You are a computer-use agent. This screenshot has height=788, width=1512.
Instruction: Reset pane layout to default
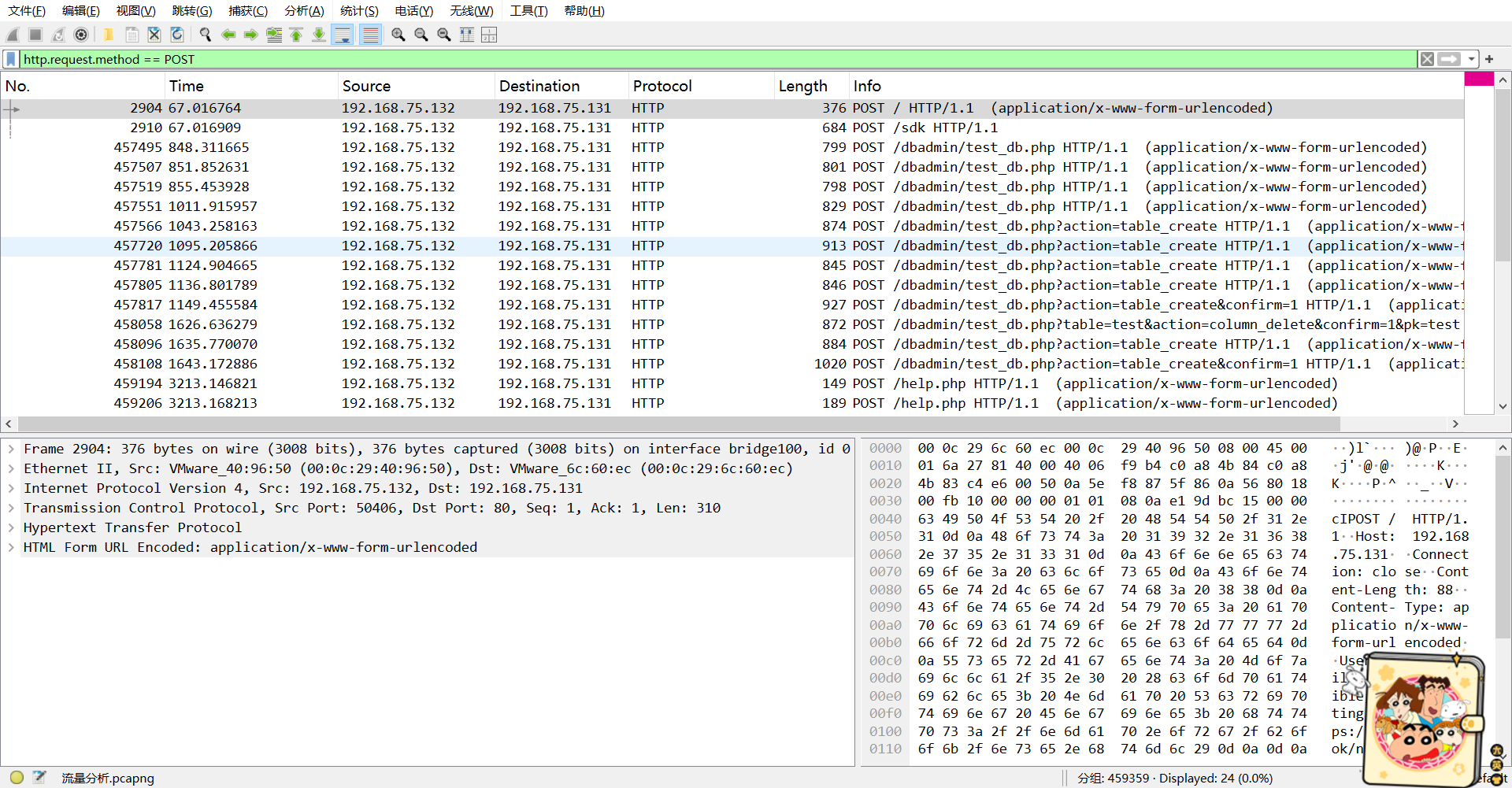(x=489, y=35)
